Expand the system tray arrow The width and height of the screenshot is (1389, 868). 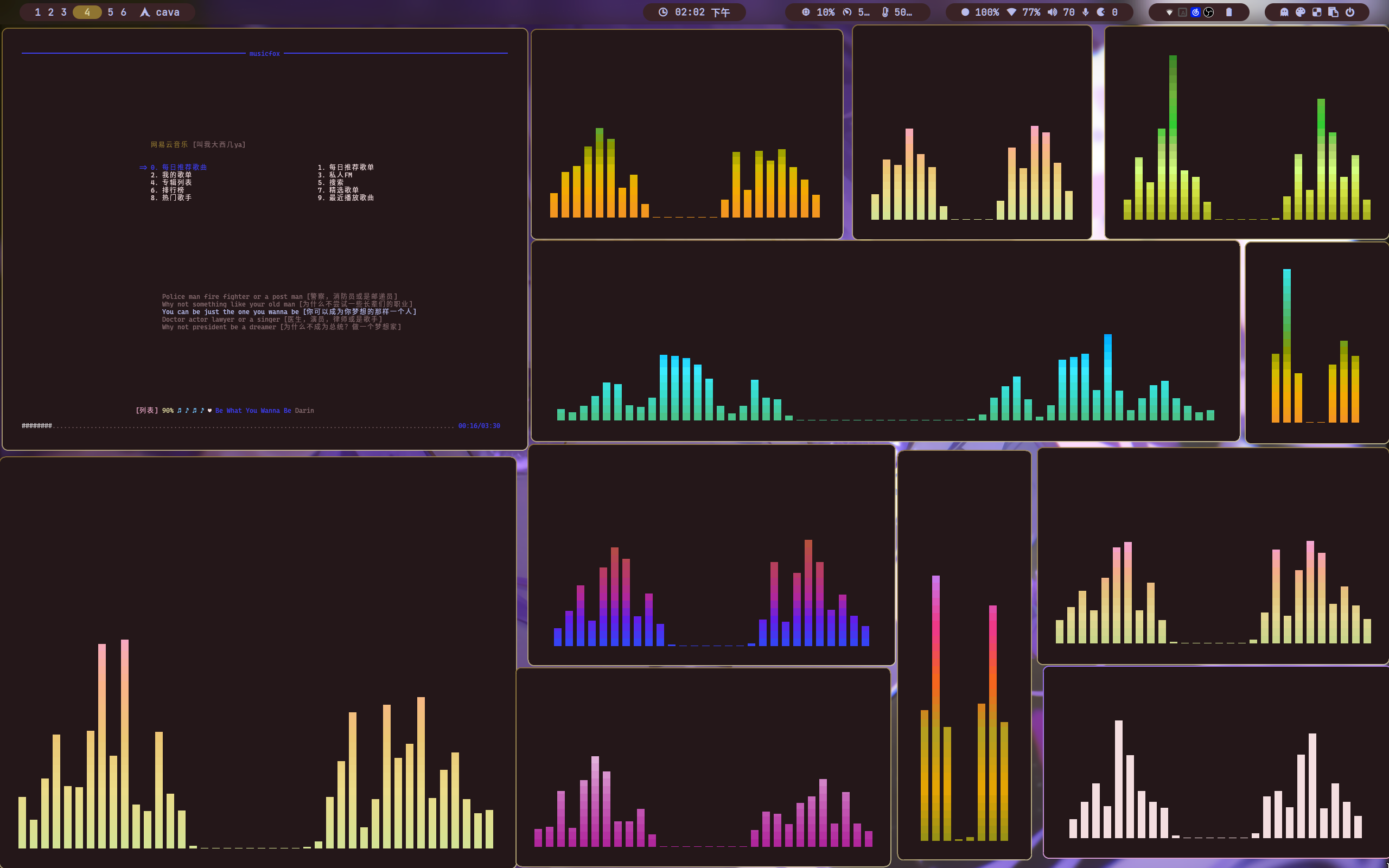(1169, 12)
